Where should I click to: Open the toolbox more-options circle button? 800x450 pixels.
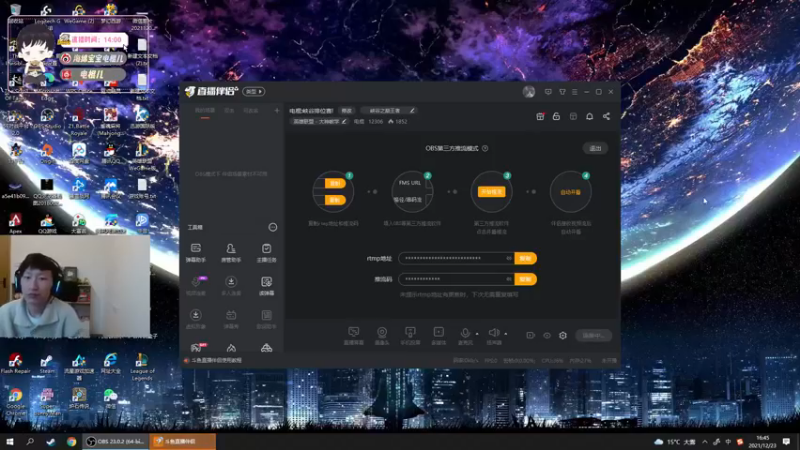point(273,227)
